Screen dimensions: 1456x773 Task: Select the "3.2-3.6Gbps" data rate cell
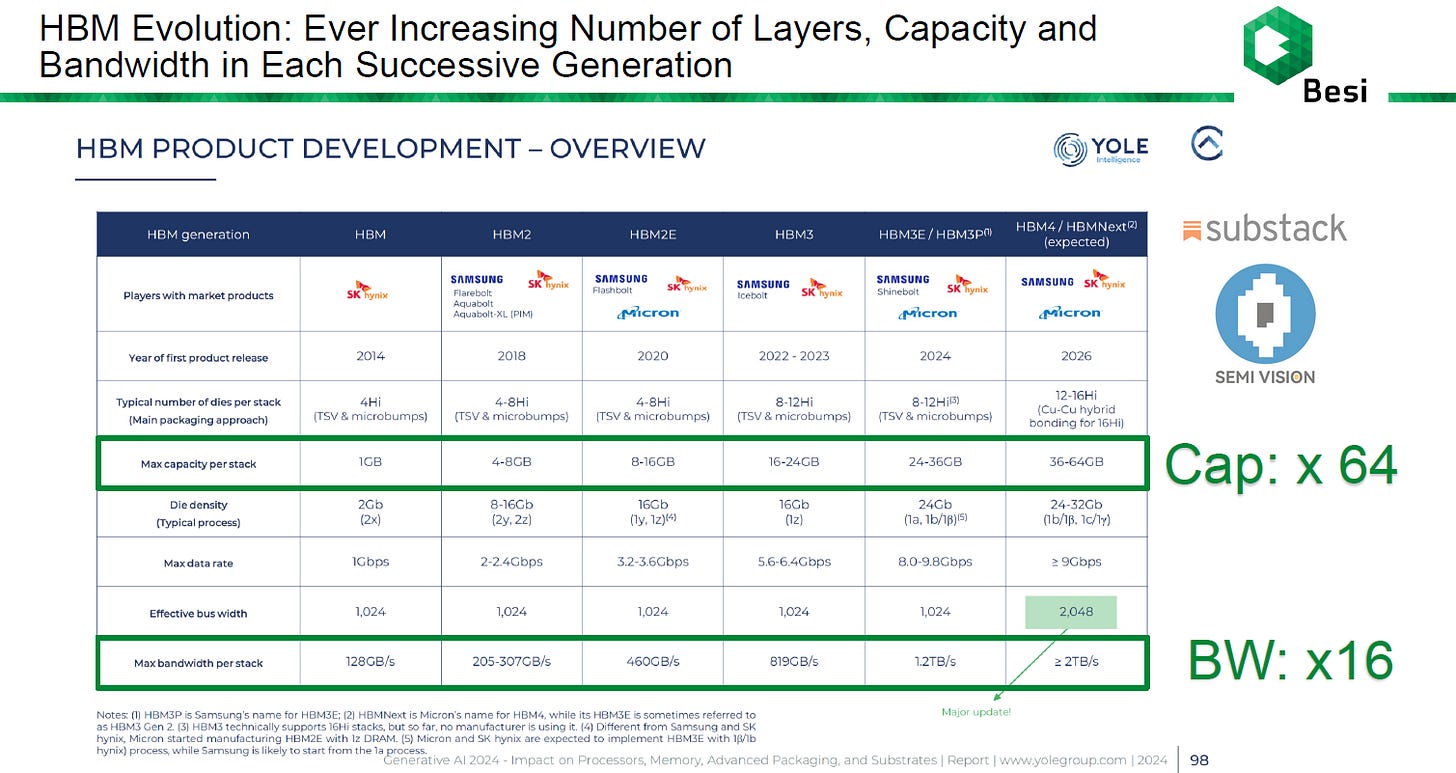coord(652,561)
